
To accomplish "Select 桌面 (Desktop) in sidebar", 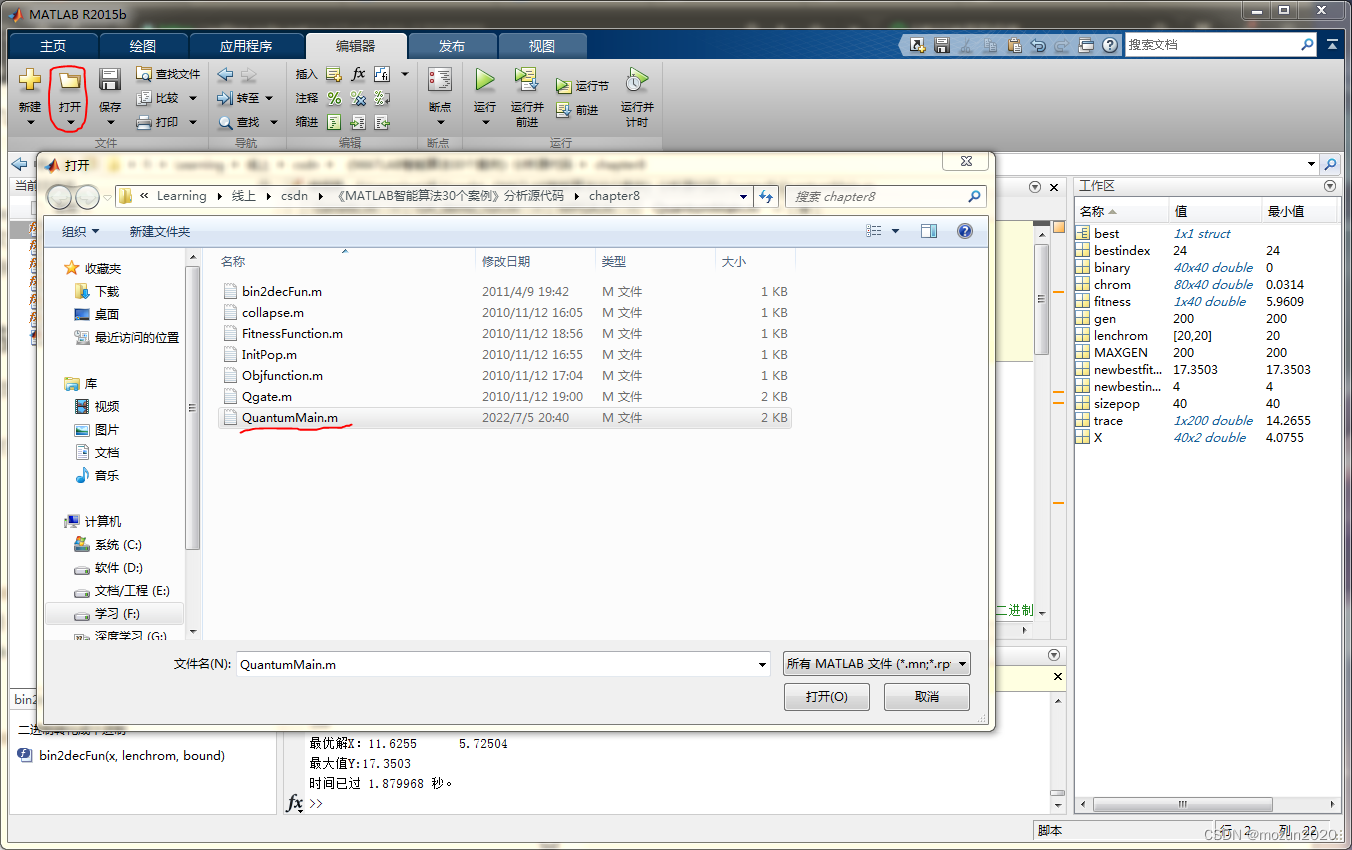I will coord(107,314).
